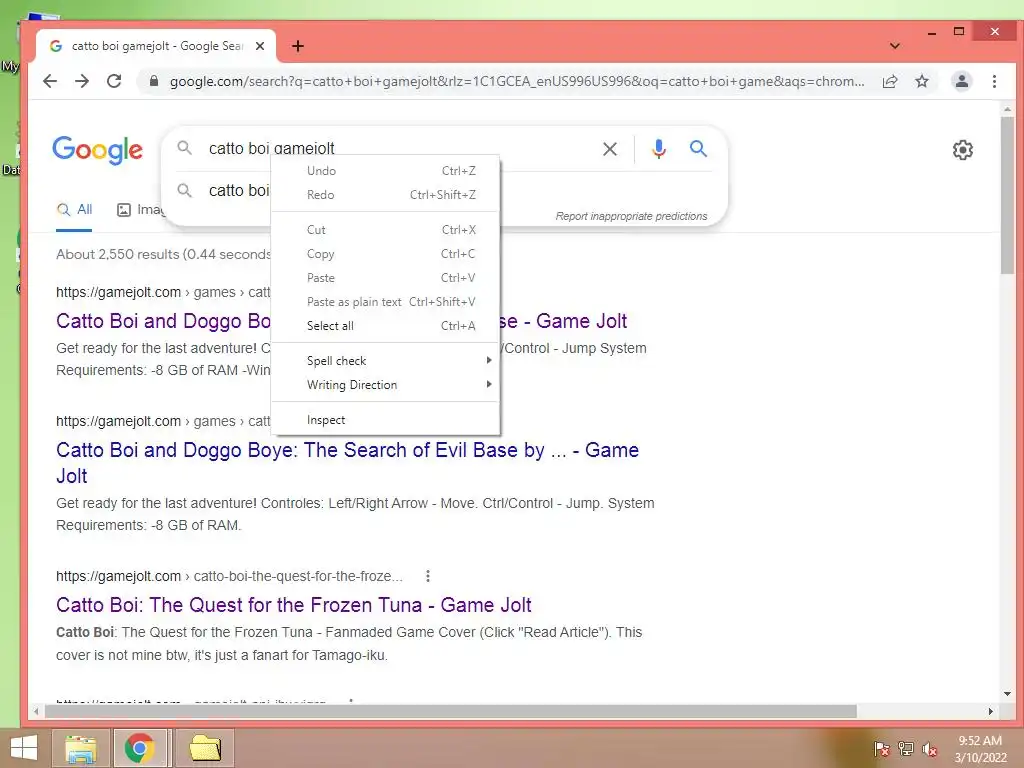Choose Paste as plain text

(385, 302)
